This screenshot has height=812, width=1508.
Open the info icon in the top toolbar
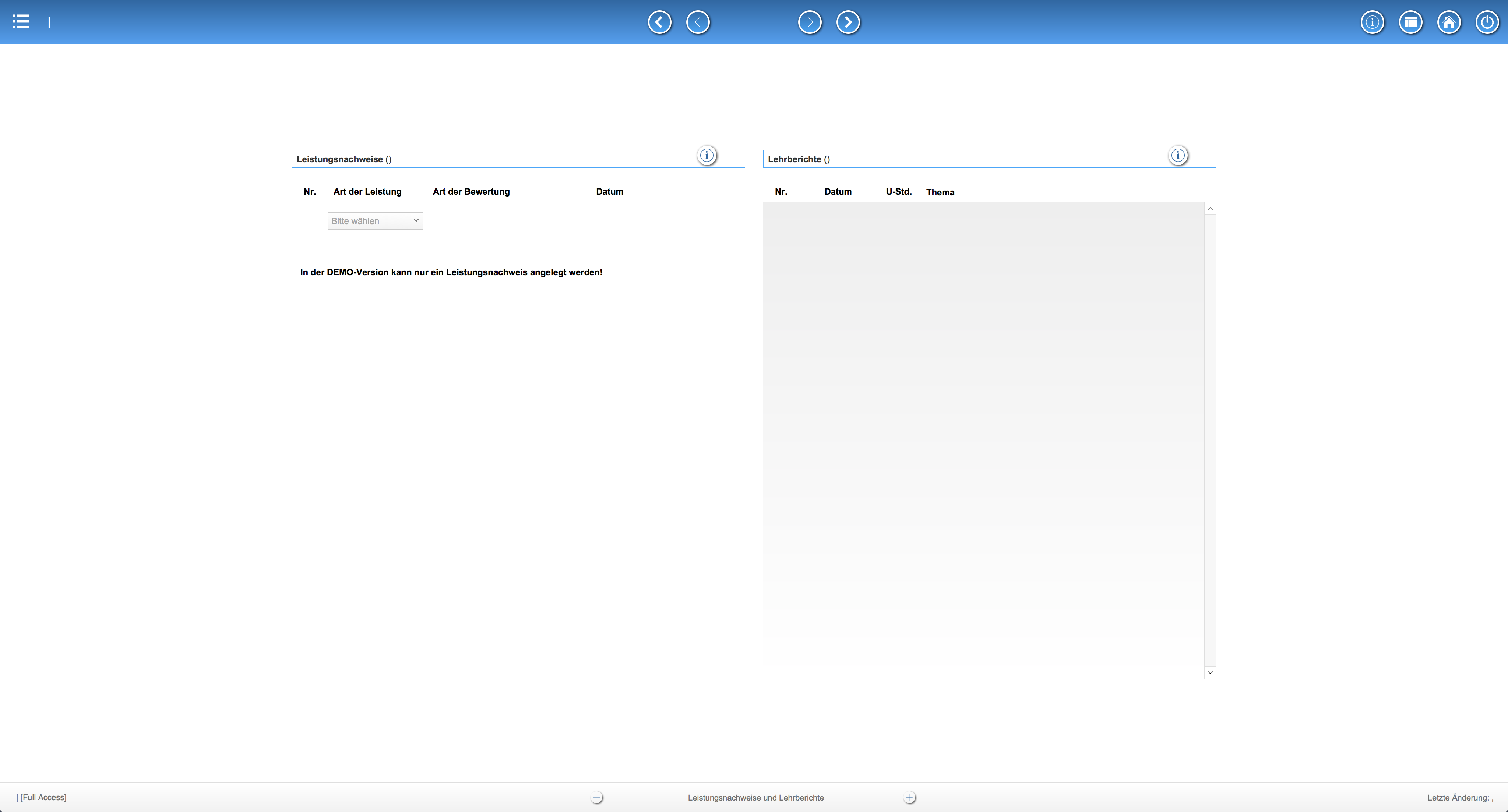point(1372,22)
